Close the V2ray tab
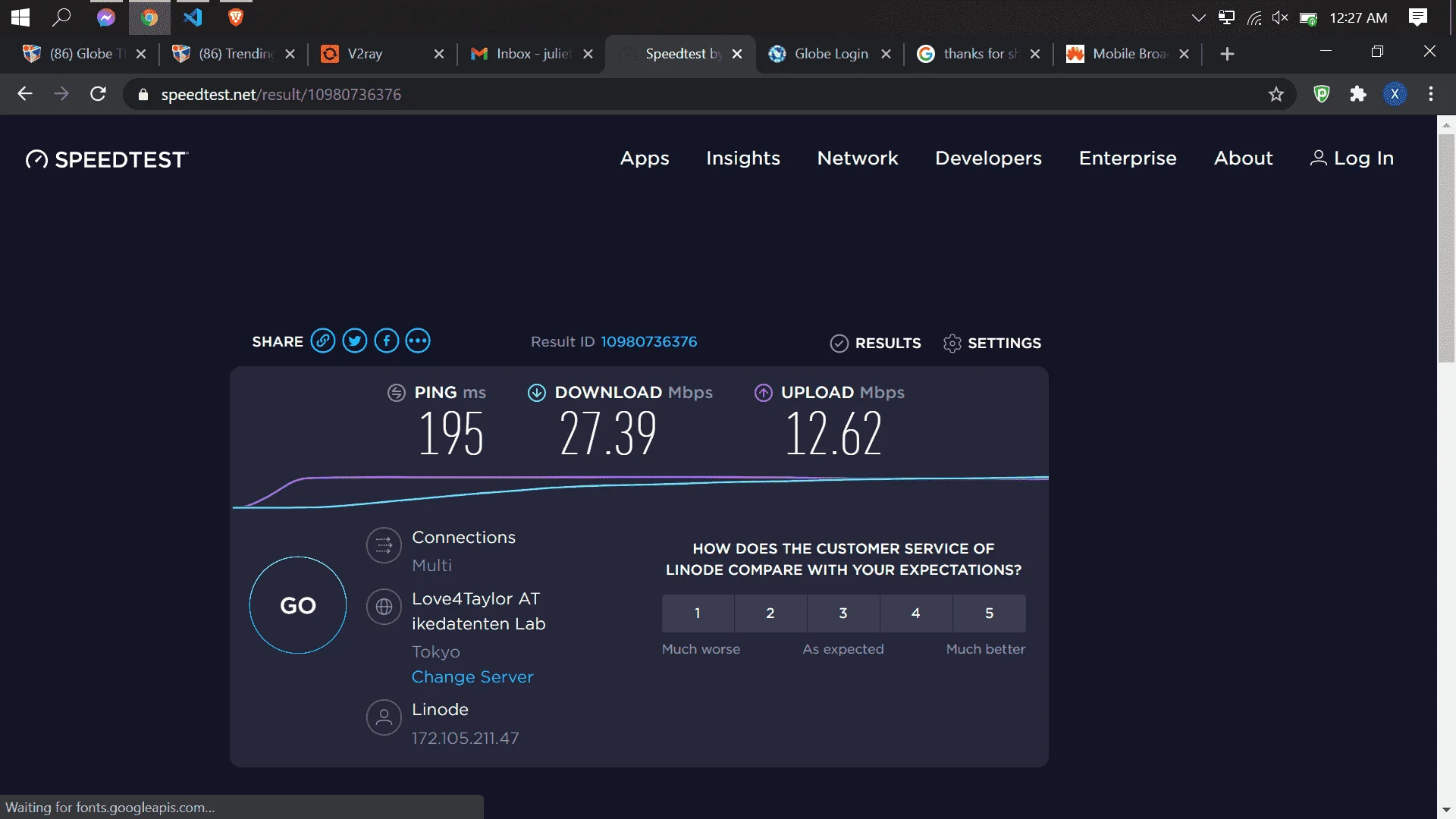 pyautogui.click(x=439, y=54)
